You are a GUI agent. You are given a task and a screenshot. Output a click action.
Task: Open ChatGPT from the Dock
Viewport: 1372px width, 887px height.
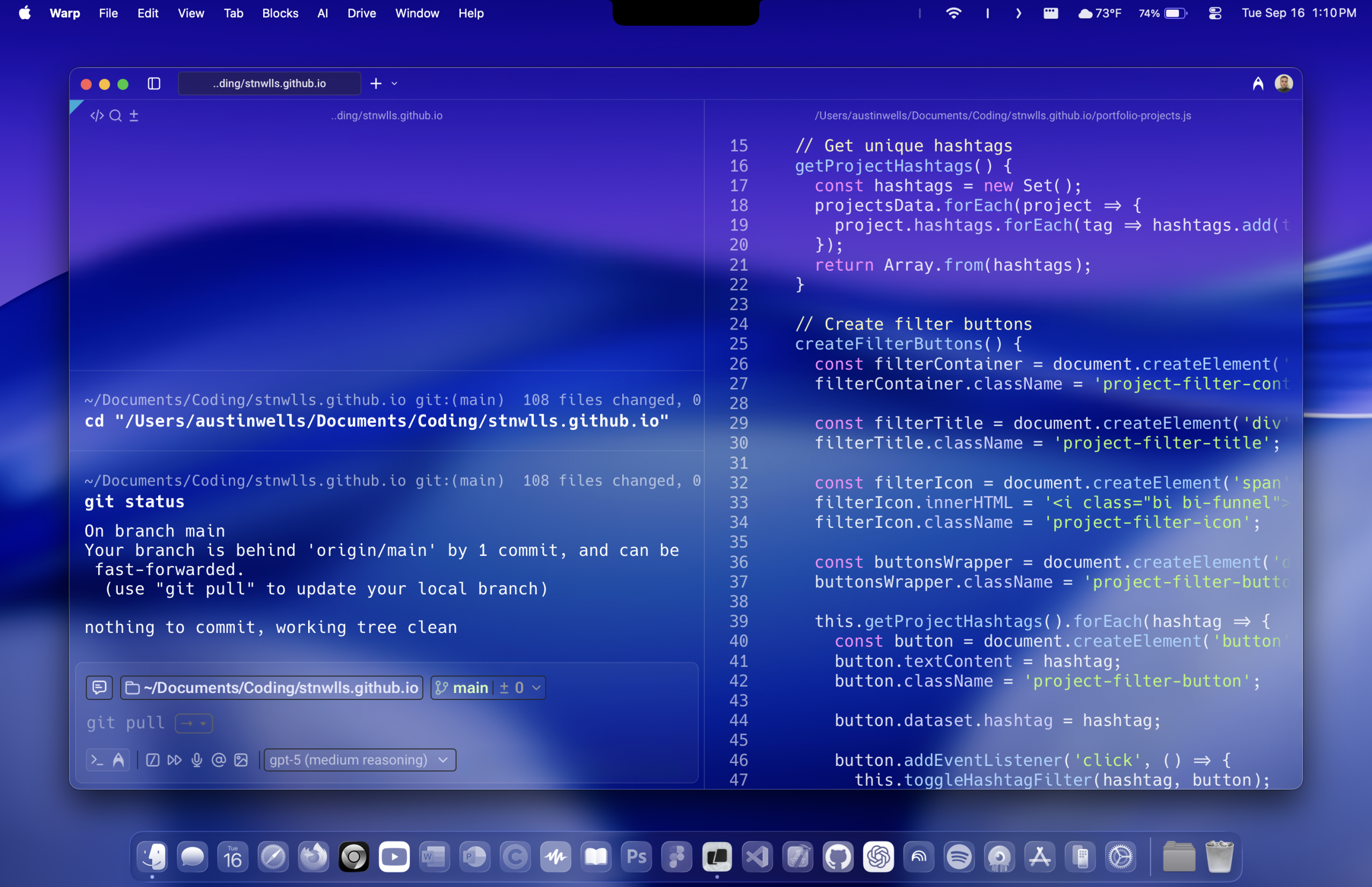click(878, 856)
